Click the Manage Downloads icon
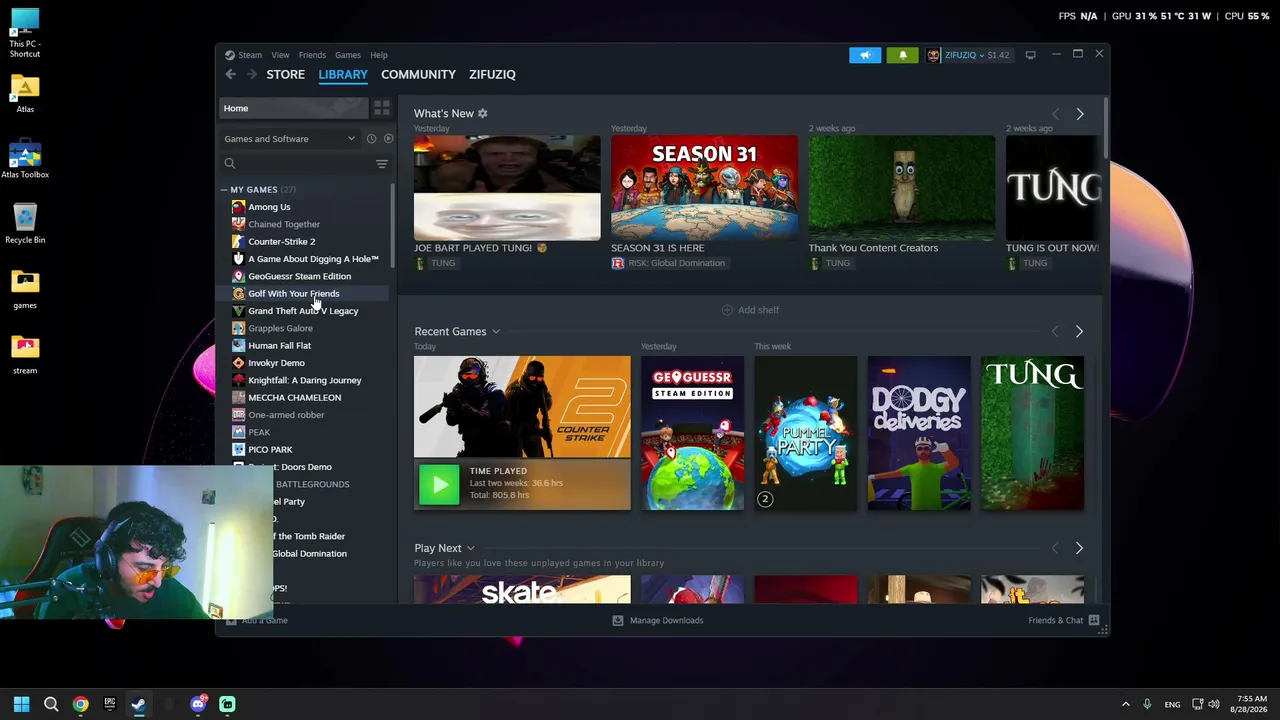Image resolution: width=1280 pixels, height=720 pixels. (618, 620)
